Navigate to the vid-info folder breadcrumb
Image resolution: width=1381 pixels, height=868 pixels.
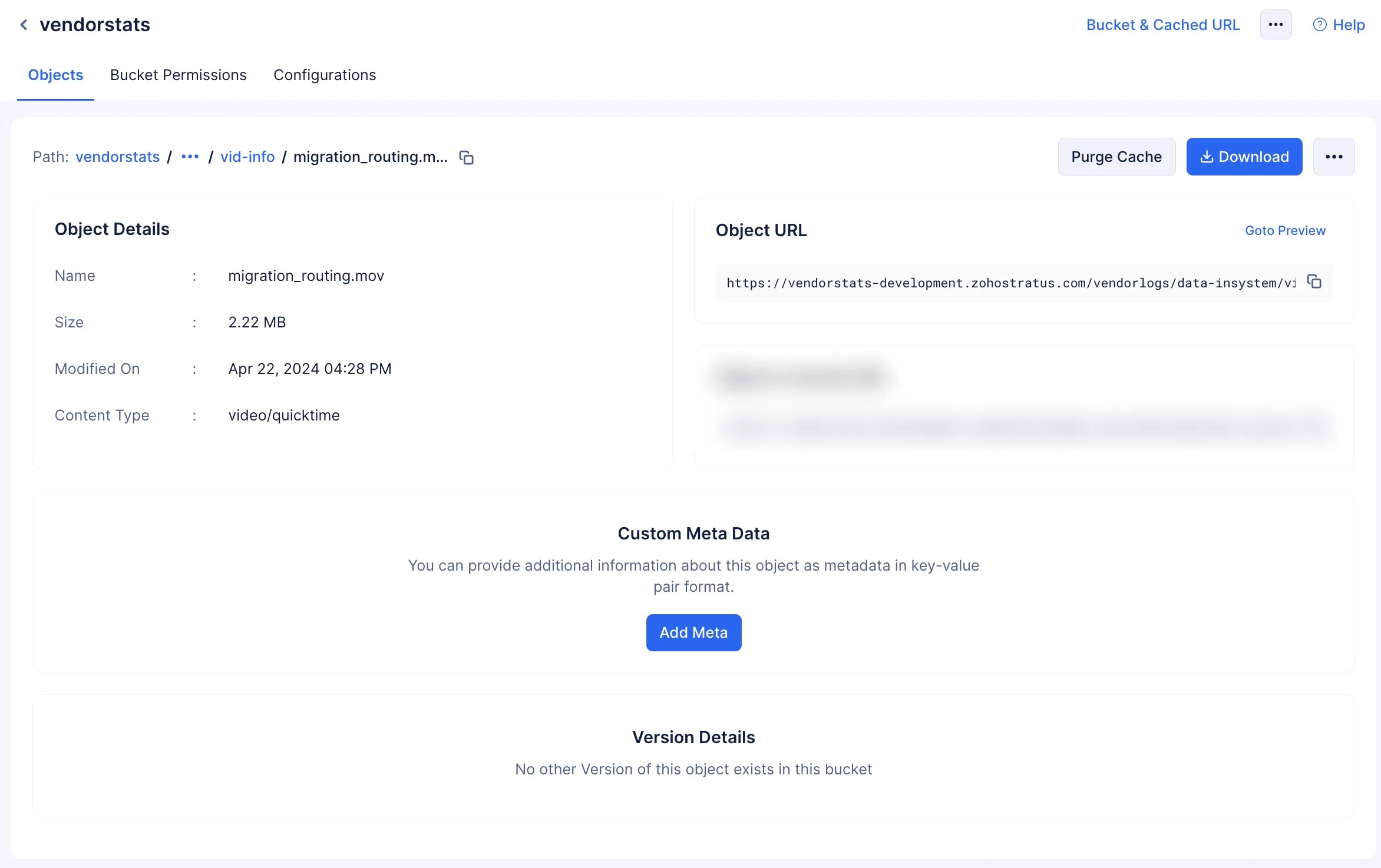[247, 157]
